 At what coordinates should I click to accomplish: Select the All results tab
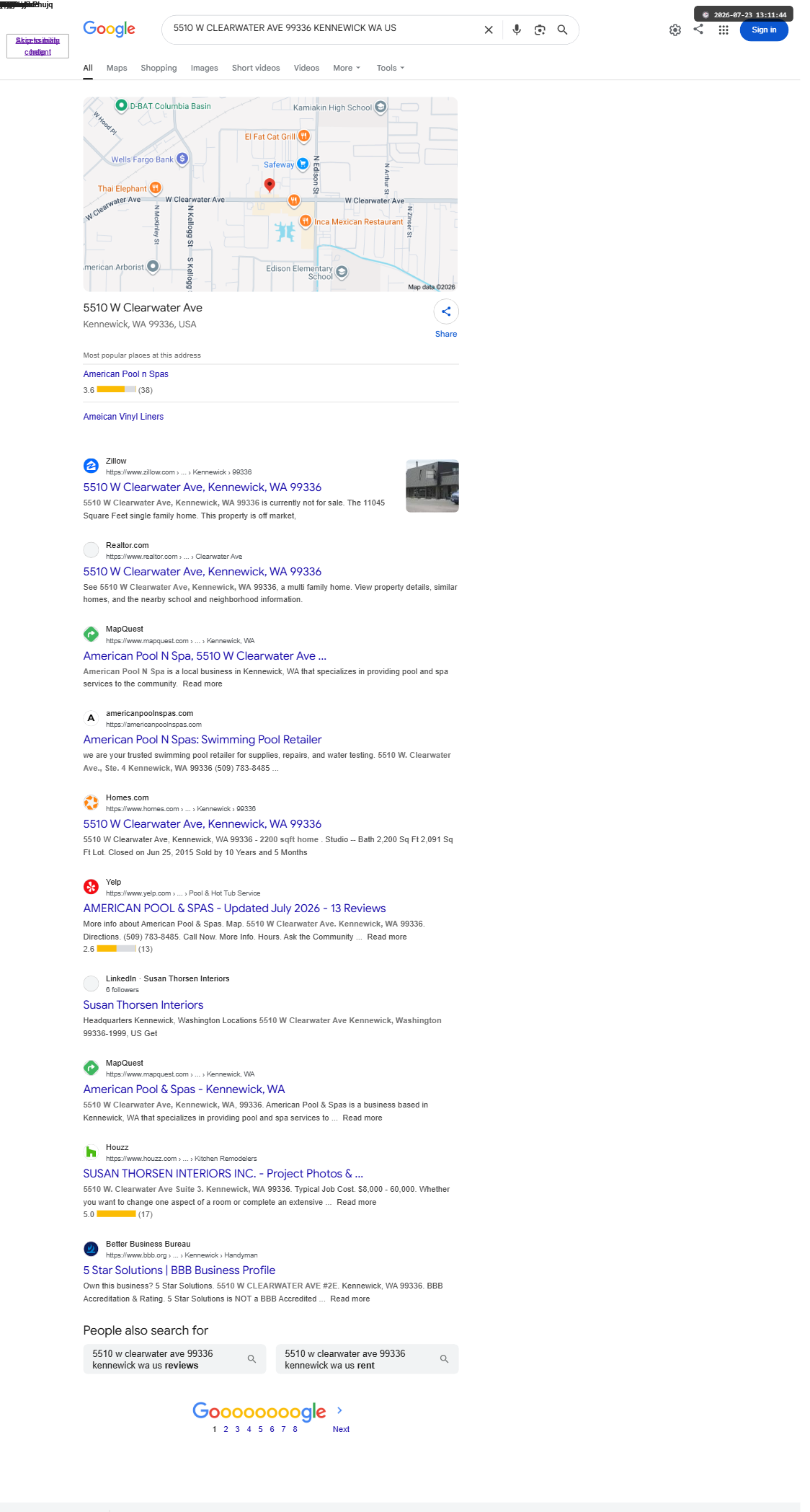point(88,68)
